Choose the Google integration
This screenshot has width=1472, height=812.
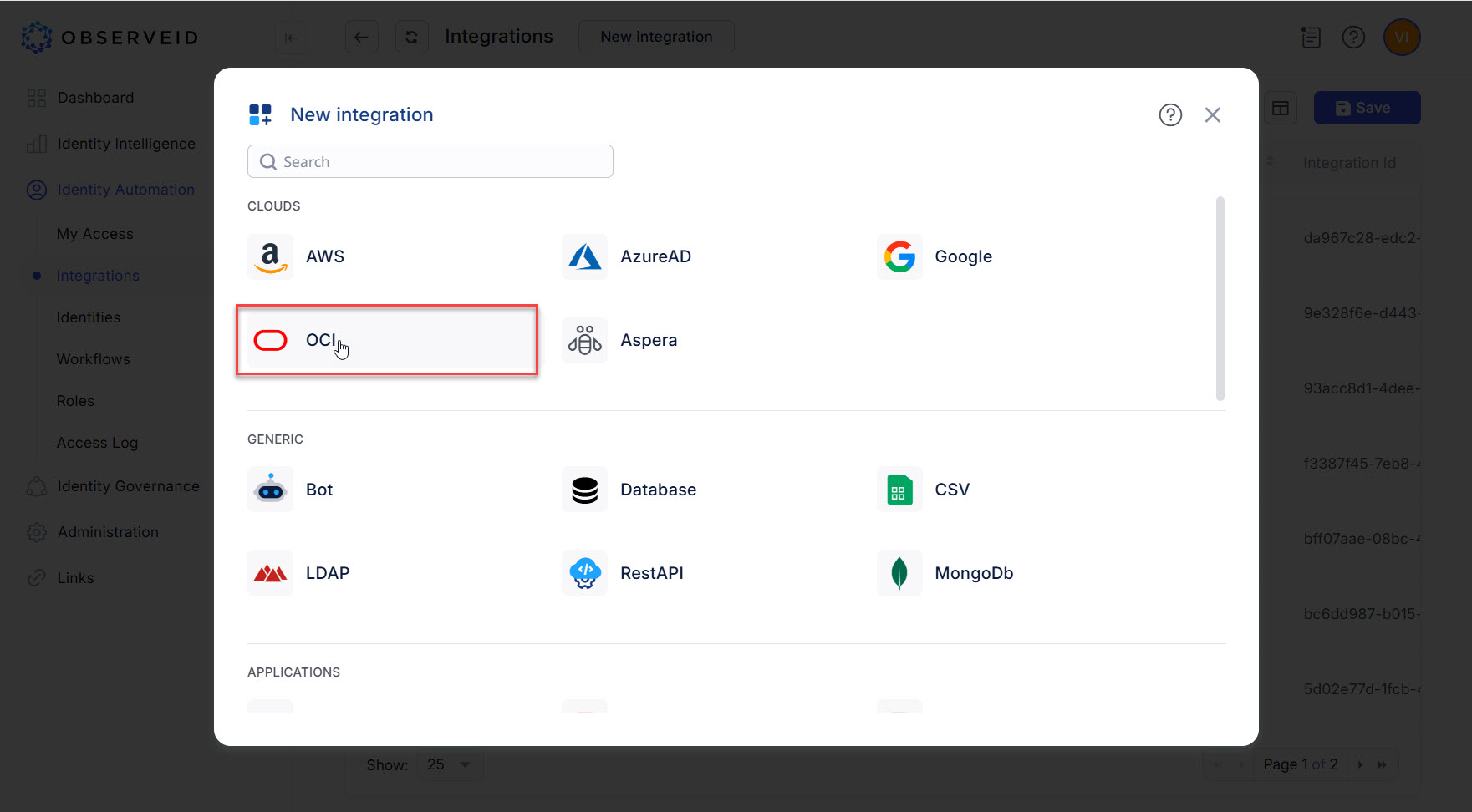pyautogui.click(x=962, y=256)
